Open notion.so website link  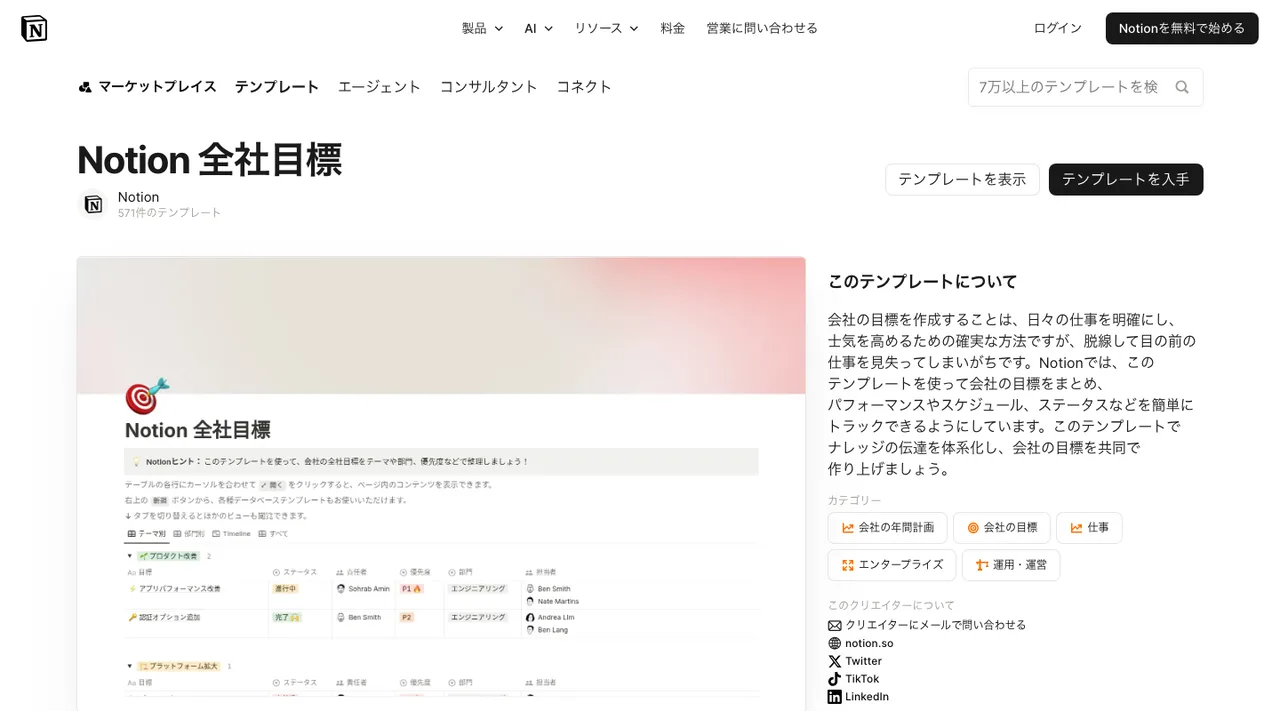(869, 643)
